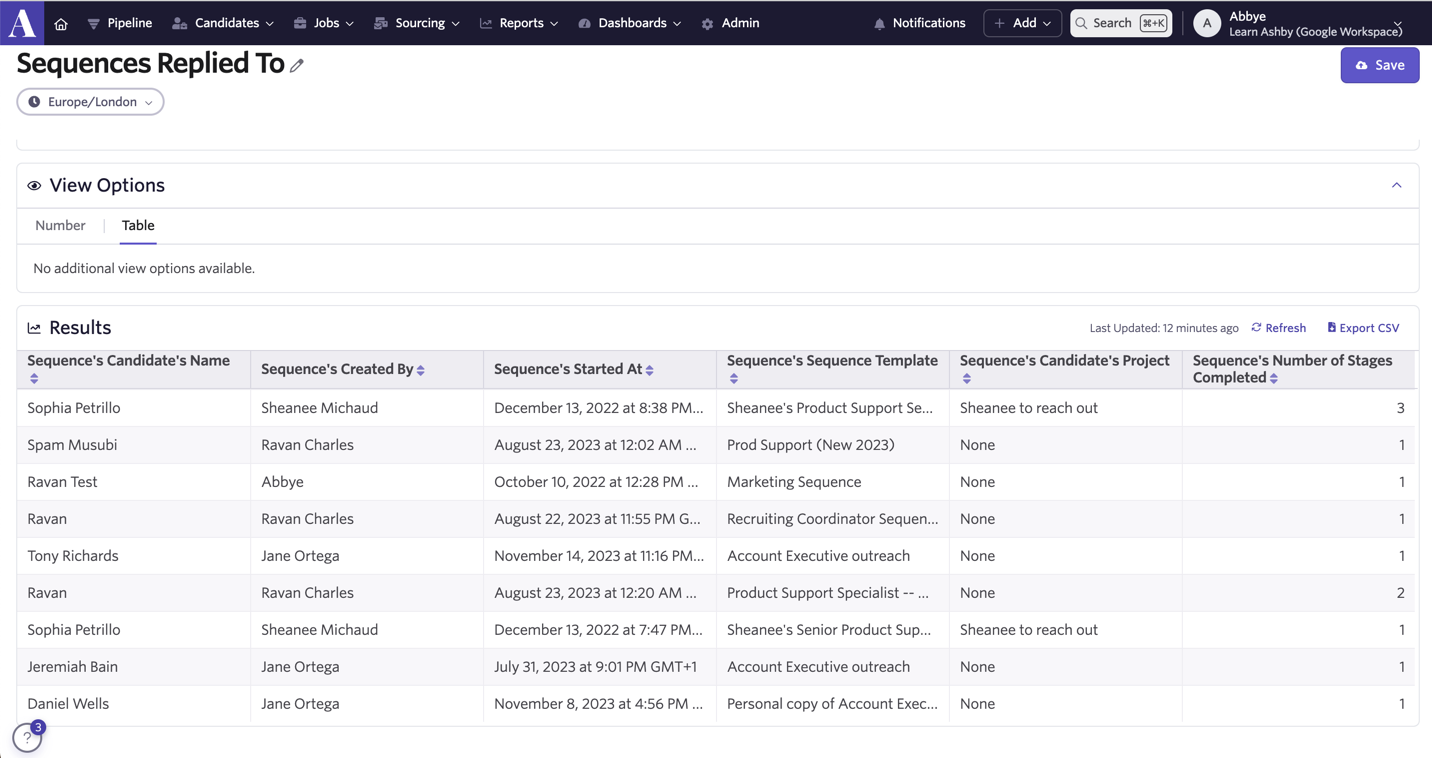
Task: Open the Abbye account menu chevron
Action: click(x=1398, y=24)
